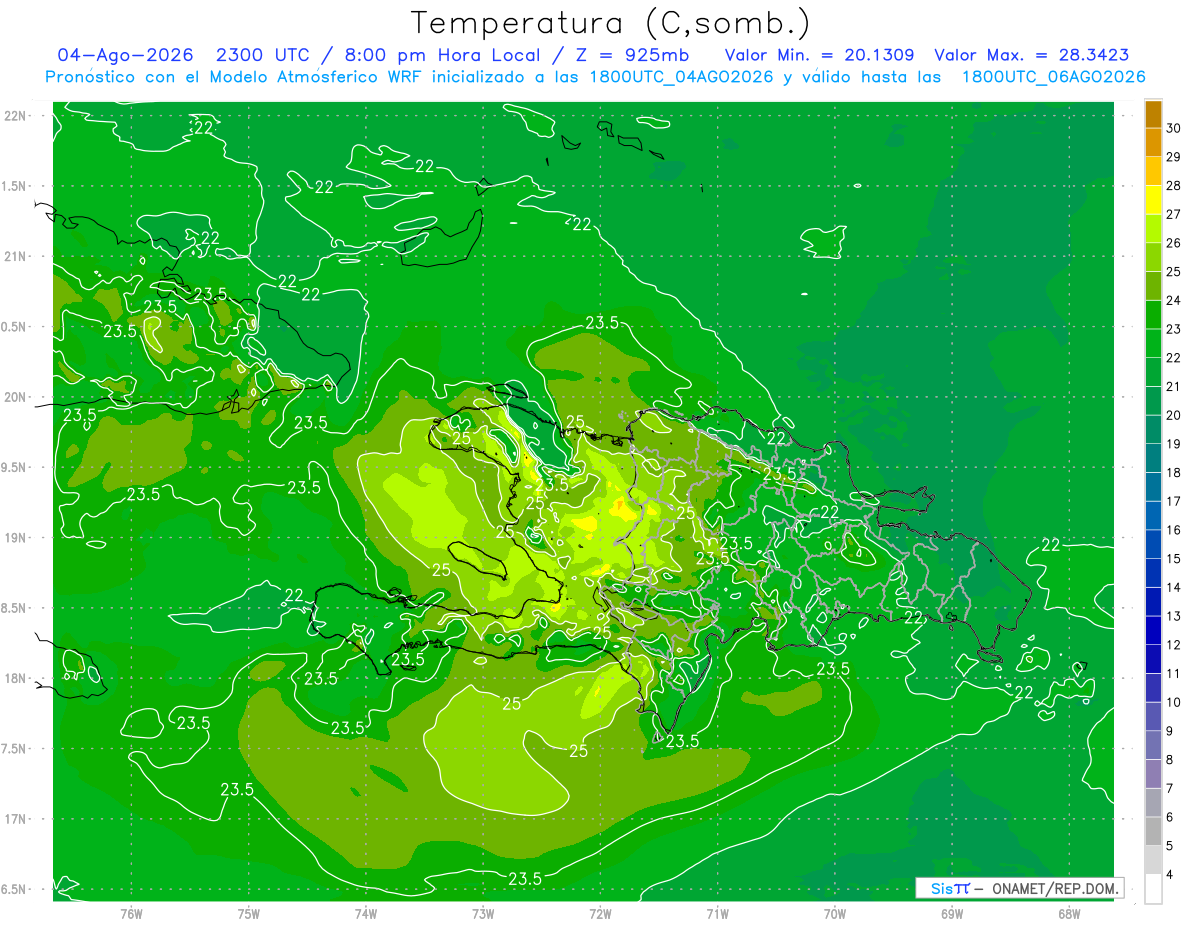Click the '74W' longitude axis label
Screen dimensions: 1200x927
[x=366, y=913]
